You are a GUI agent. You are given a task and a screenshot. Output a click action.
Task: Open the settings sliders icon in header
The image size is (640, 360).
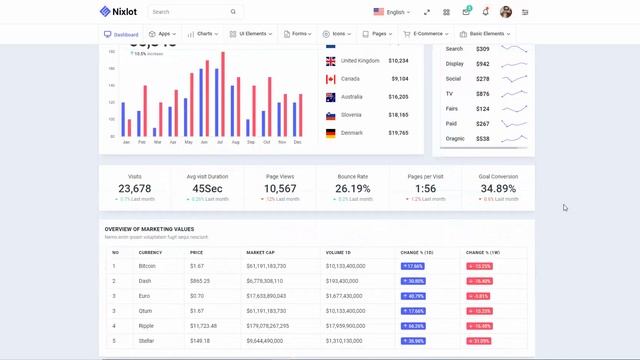525,12
